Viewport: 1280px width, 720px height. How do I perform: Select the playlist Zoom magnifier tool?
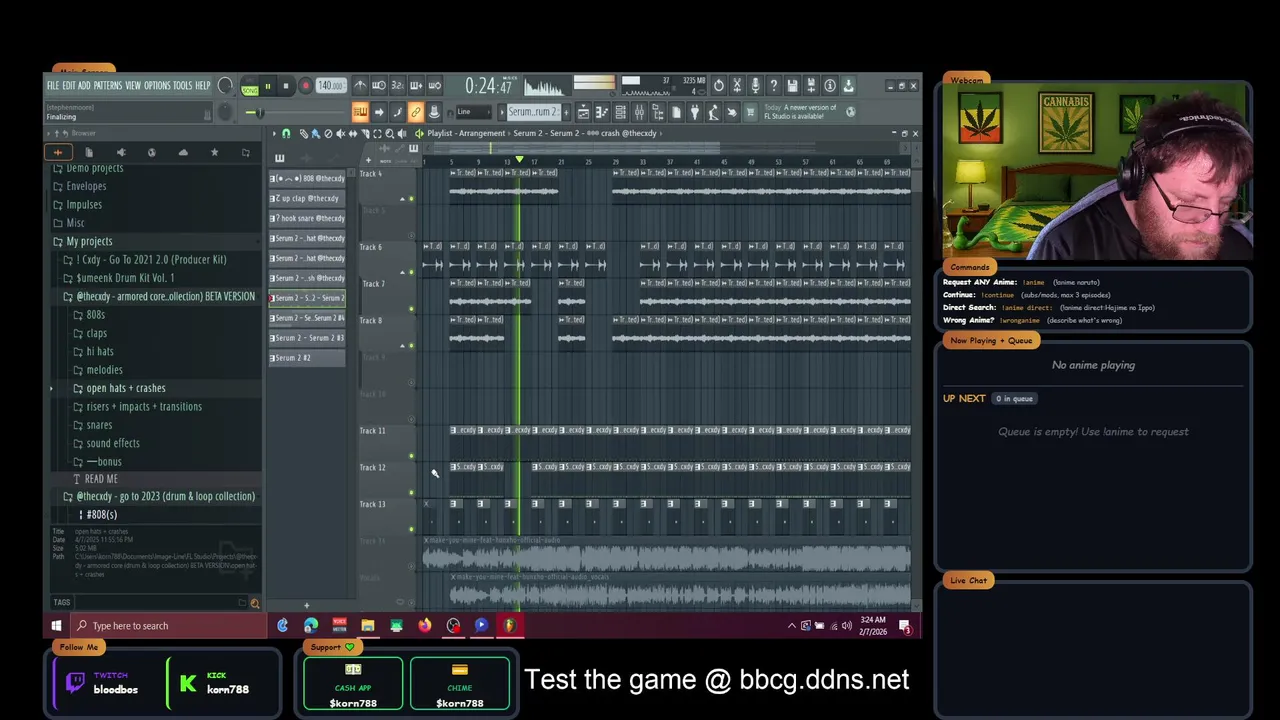coord(390,134)
